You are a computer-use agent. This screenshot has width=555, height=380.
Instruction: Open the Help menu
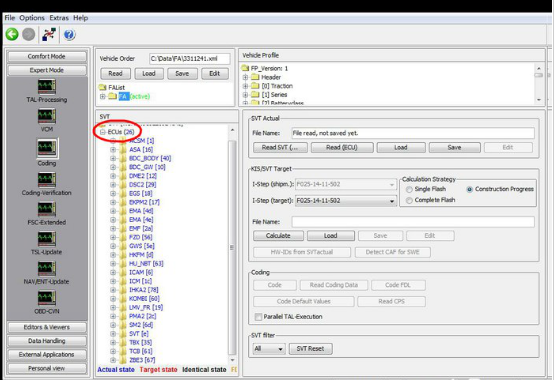80,18
